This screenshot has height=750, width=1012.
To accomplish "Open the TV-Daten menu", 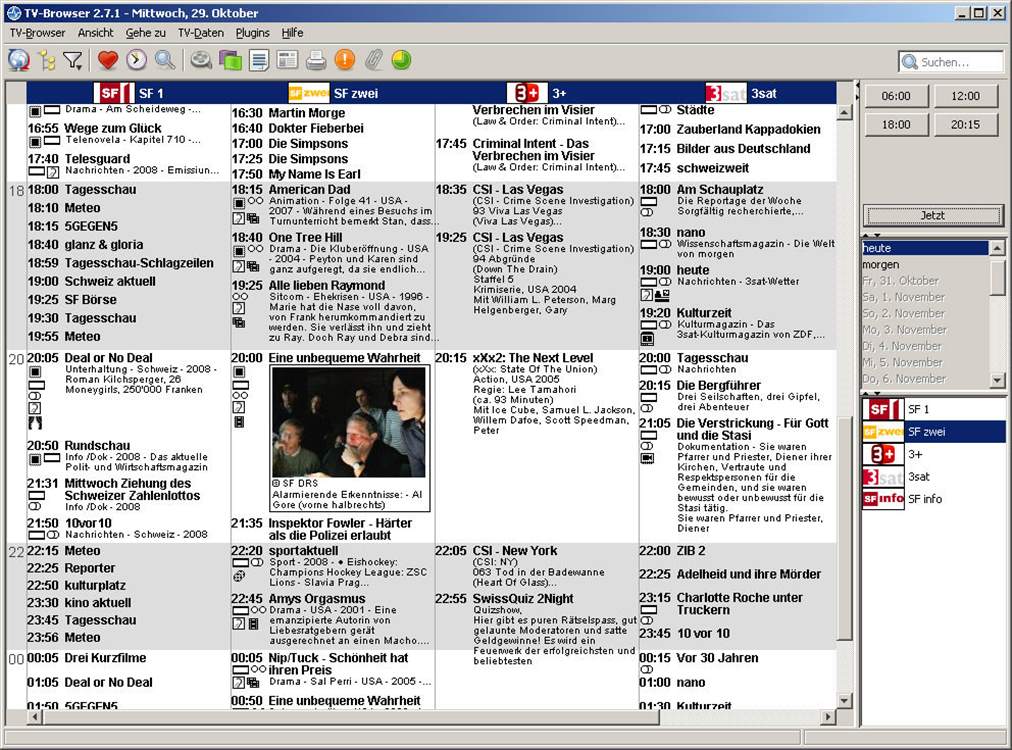I will (201, 33).
